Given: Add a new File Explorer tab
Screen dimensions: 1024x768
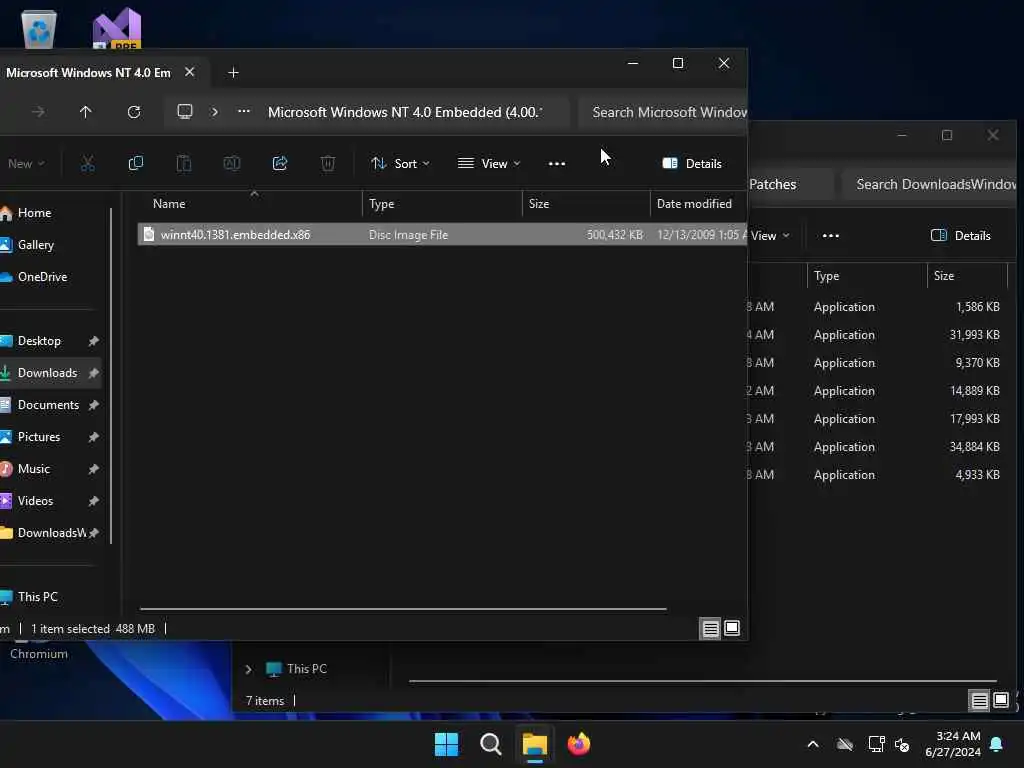Looking at the screenshot, I should (x=233, y=72).
